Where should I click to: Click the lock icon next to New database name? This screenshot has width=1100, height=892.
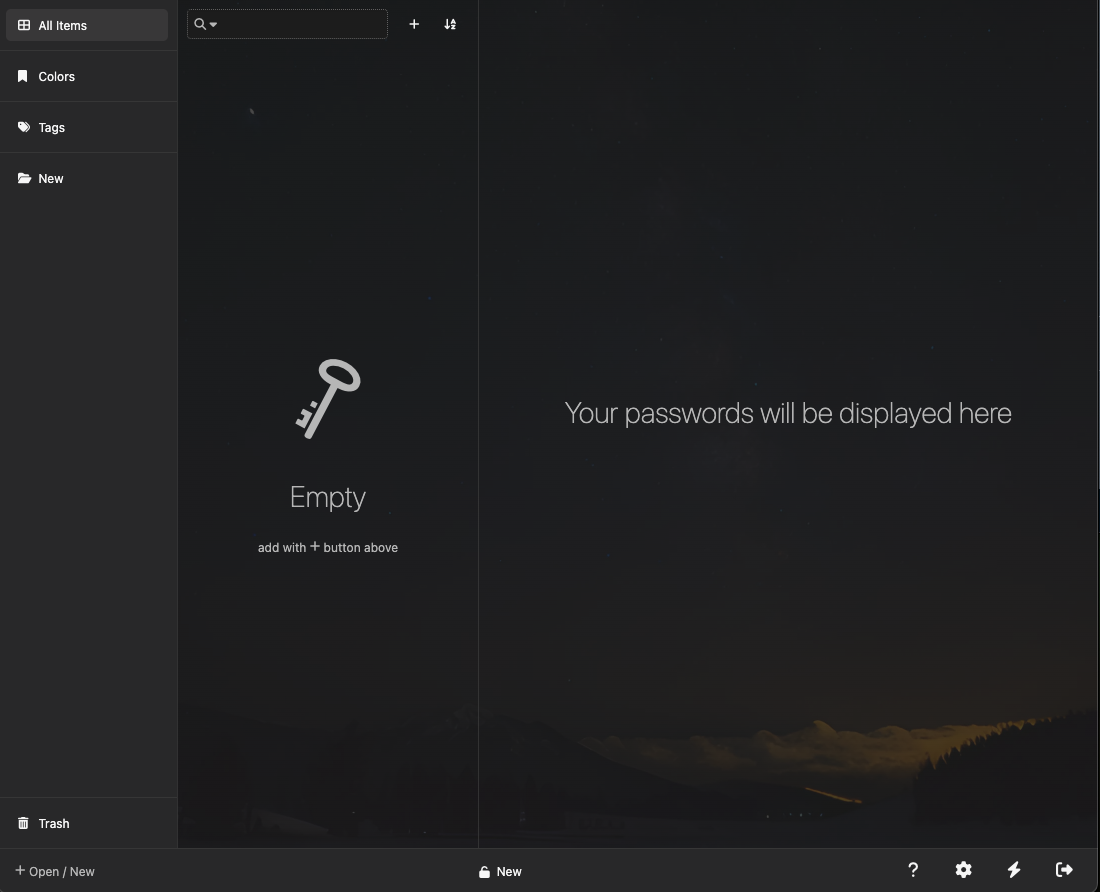tap(485, 871)
